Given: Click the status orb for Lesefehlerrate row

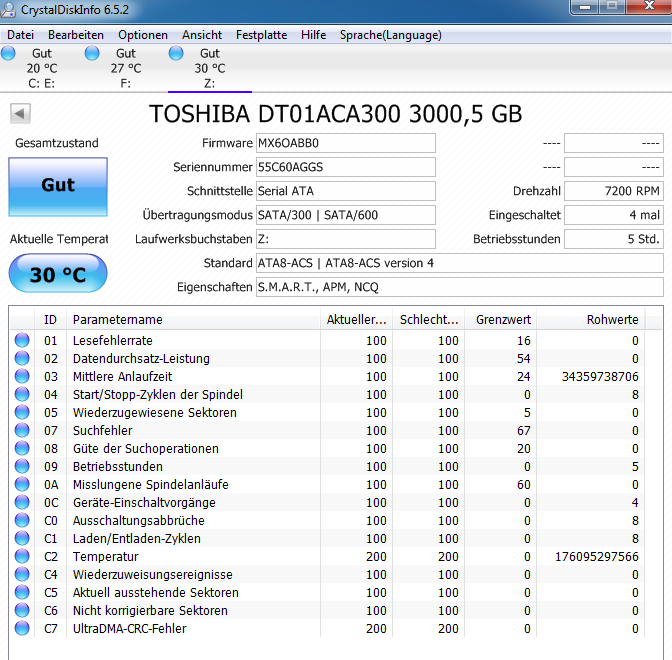Looking at the screenshot, I should tap(22, 340).
